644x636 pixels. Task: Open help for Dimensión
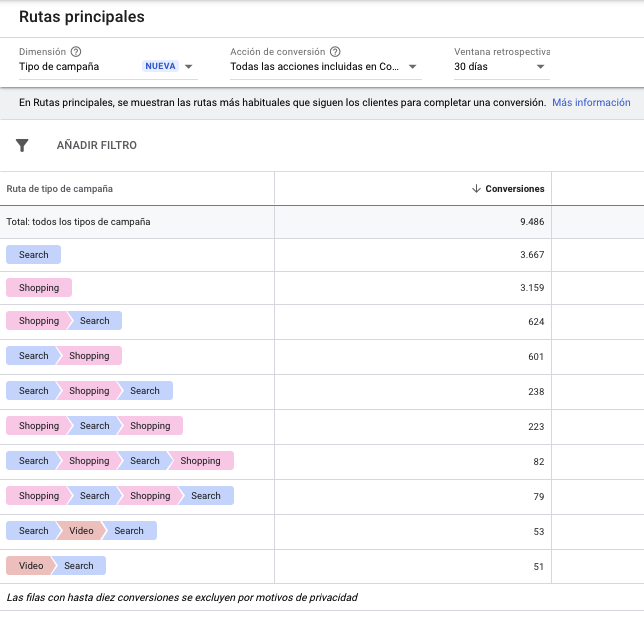[76, 52]
